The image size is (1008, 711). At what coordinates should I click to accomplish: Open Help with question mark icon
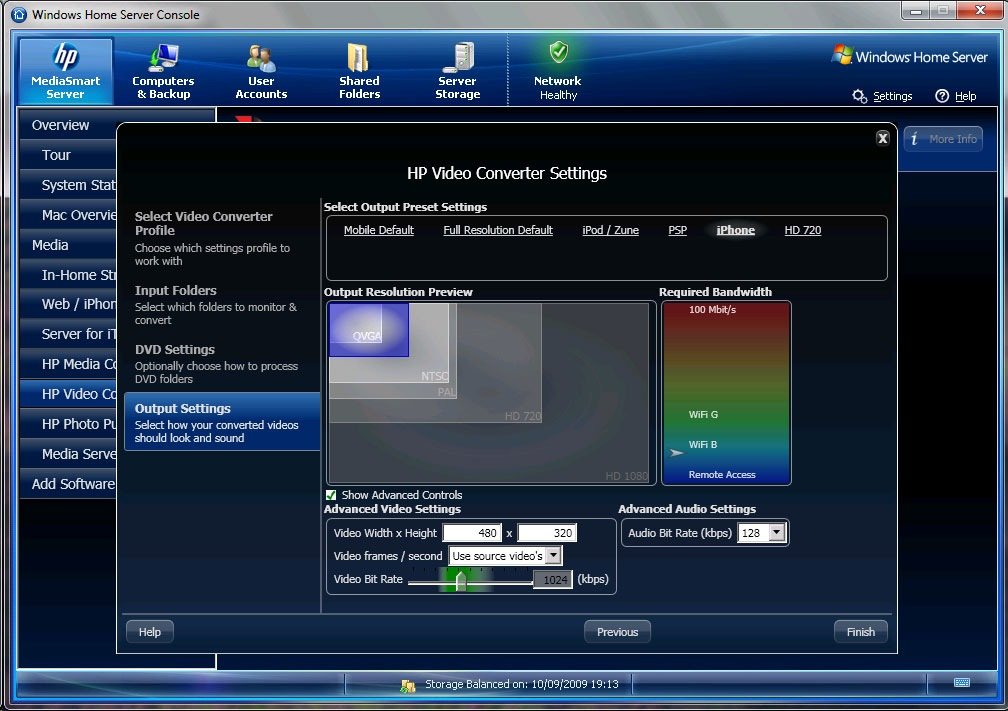click(x=955, y=96)
